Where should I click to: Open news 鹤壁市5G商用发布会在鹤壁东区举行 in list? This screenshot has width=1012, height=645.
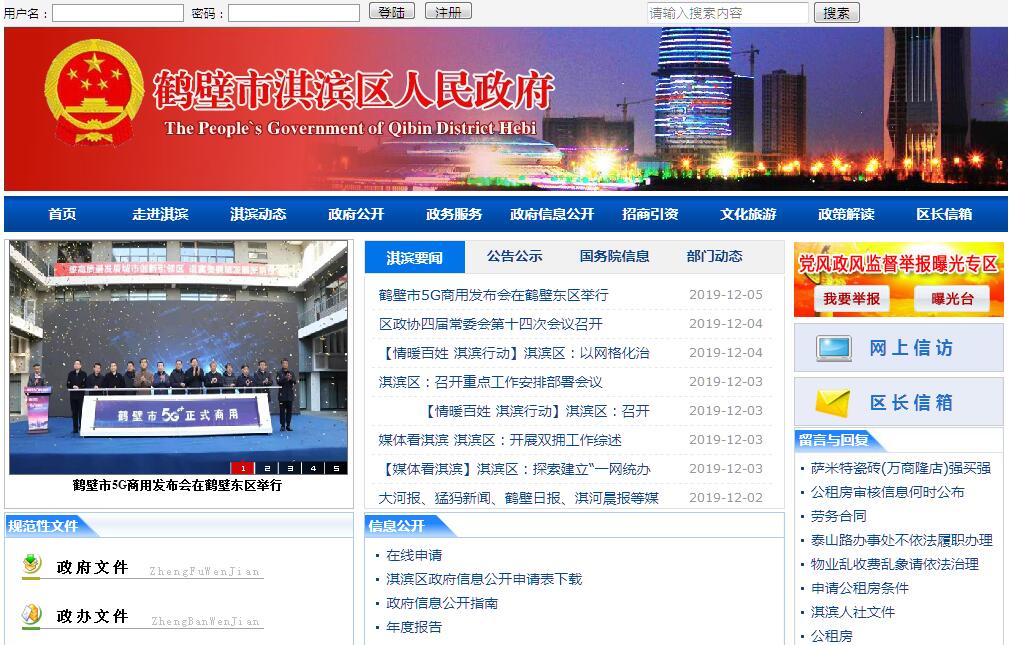click(x=493, y=295)
